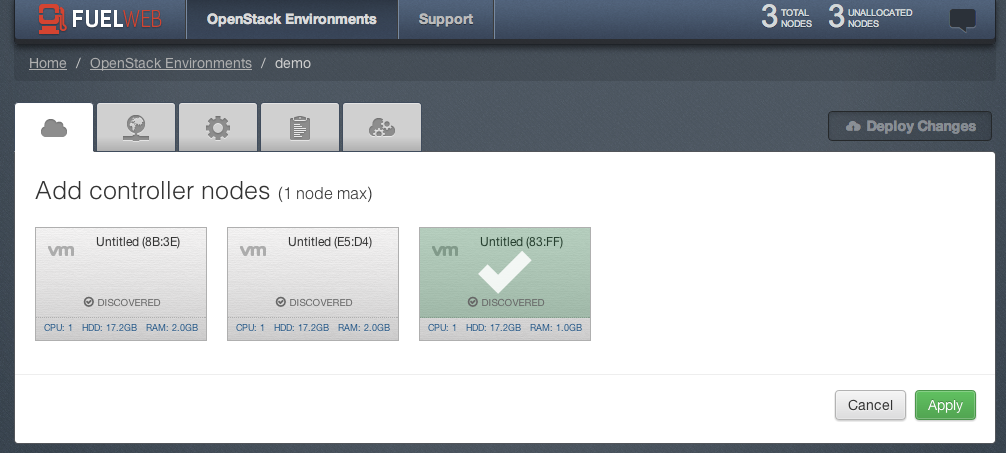The width and height of the screenshot is (1006, 453).
Task: Open the notifications speech bubble icon
Action: click(962, 20)
